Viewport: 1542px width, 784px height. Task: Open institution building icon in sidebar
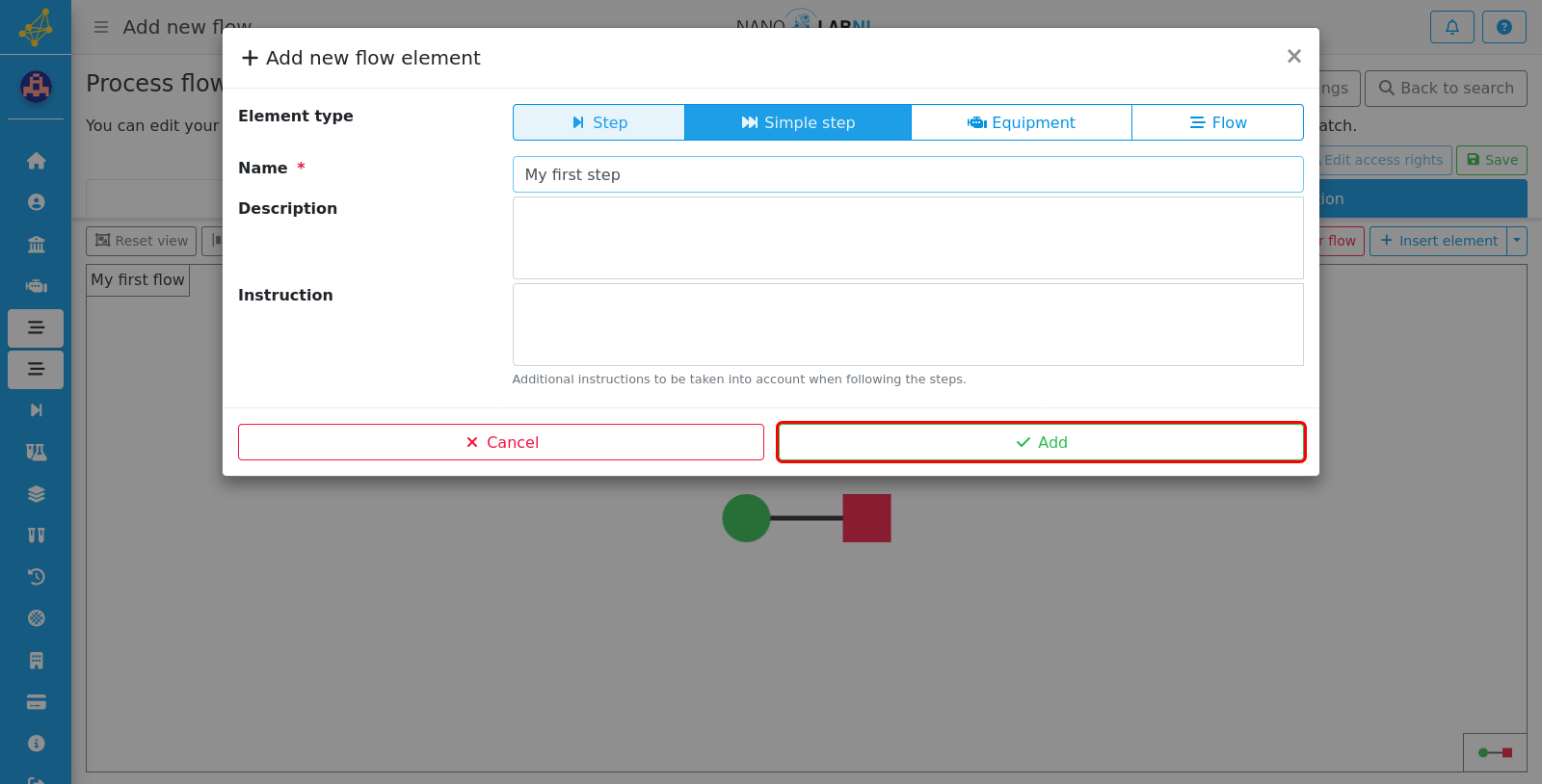pos(36,245)
